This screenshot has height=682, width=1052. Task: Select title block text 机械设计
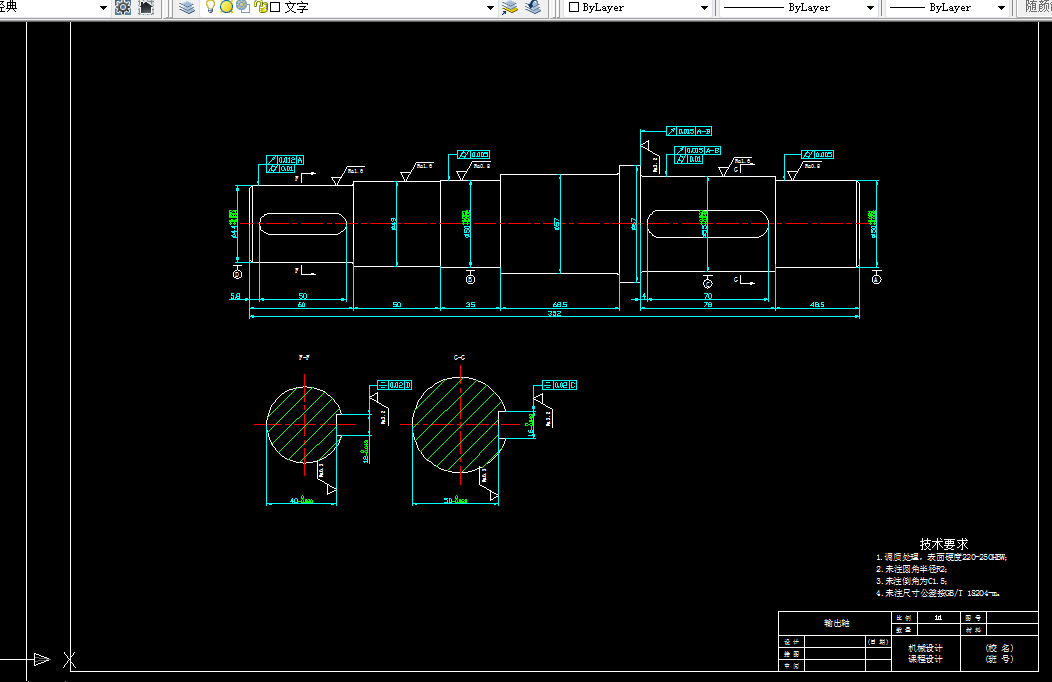click(925, 648)
